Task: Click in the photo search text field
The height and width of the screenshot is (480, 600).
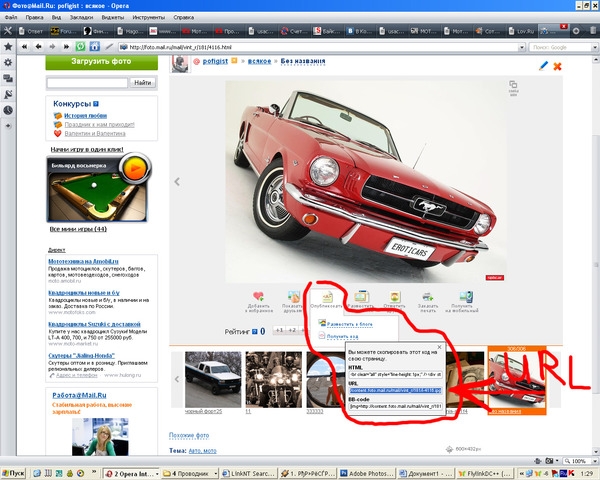Action: coord(87,83)
